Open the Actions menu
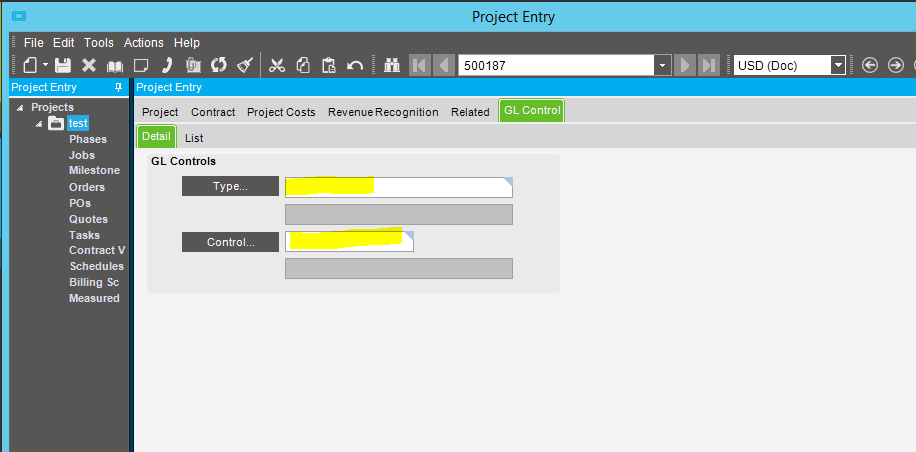Image resolution: width=916 pixels, height=452 pixels. (x=144, y=43)
